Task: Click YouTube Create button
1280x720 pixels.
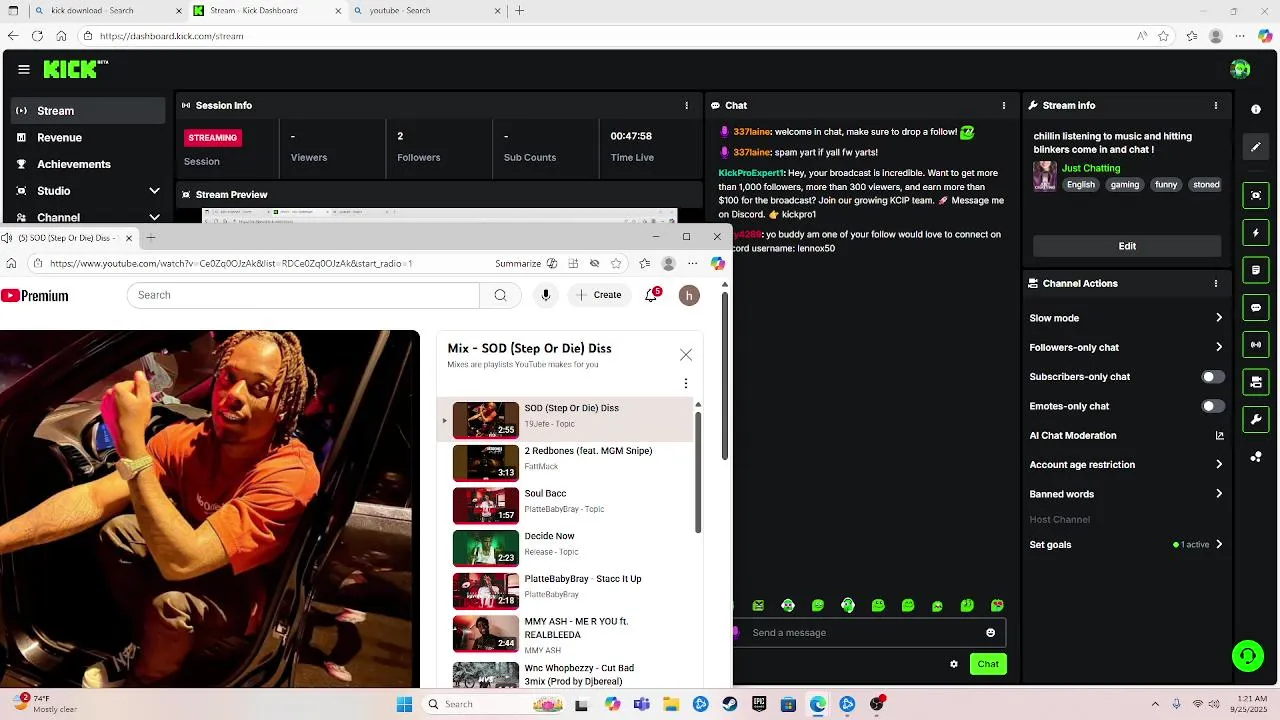Action: point(599,295)
